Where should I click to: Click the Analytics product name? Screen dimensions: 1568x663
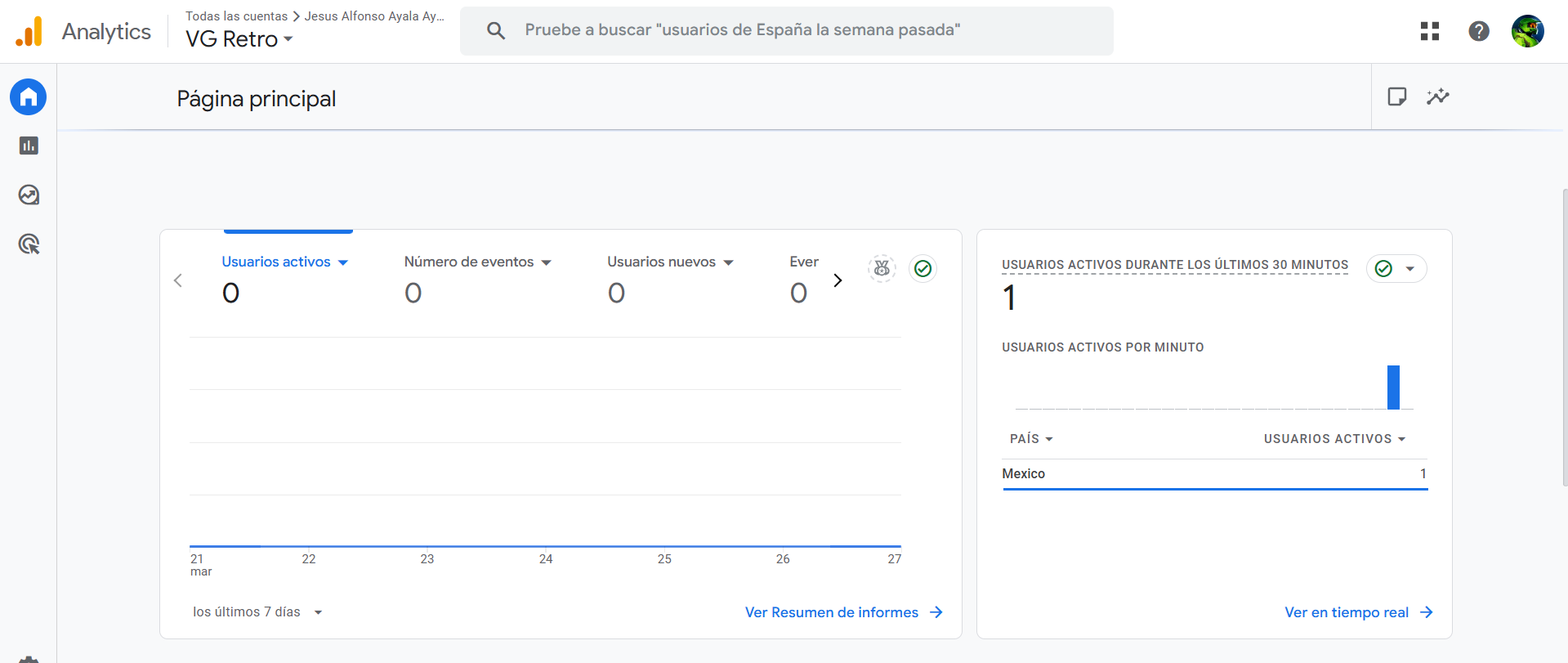[x=106, y=31]
